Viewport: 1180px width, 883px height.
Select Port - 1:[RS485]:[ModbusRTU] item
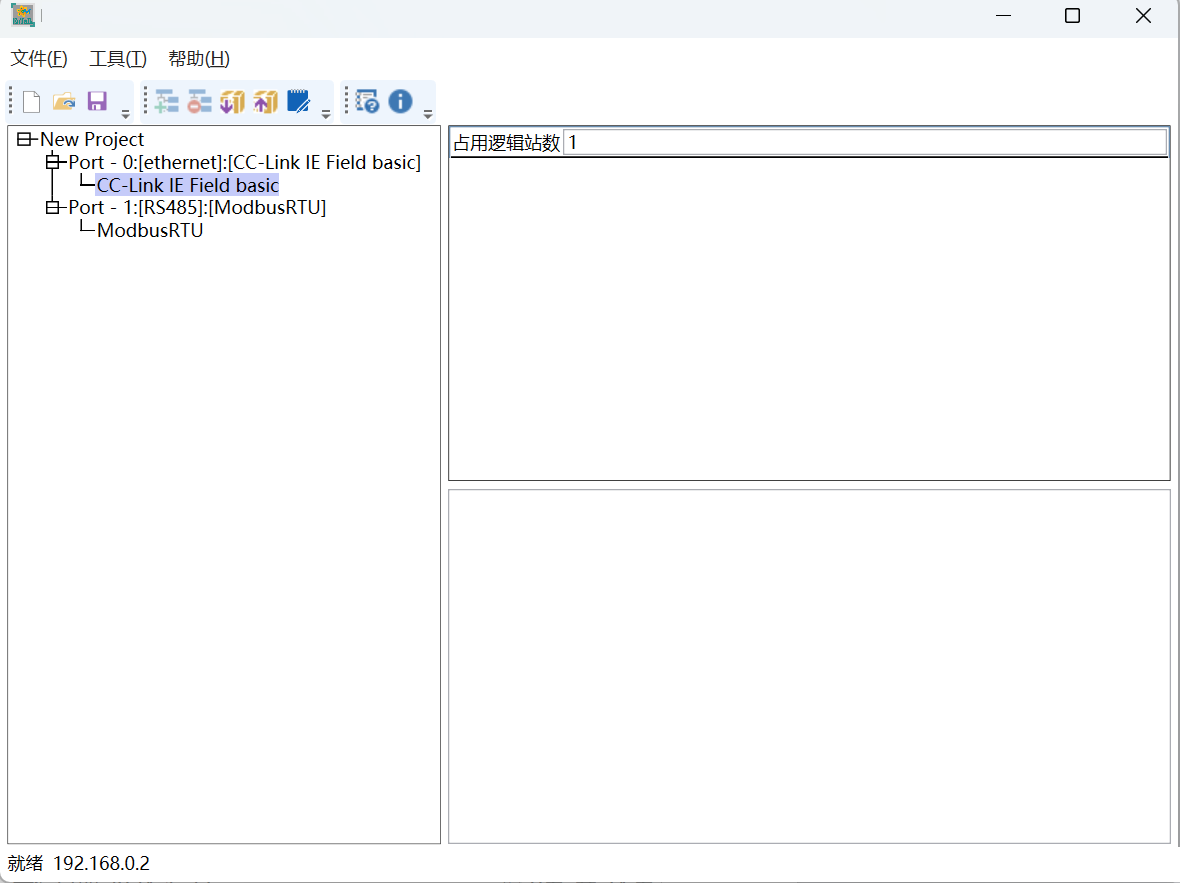pos(197,207)
